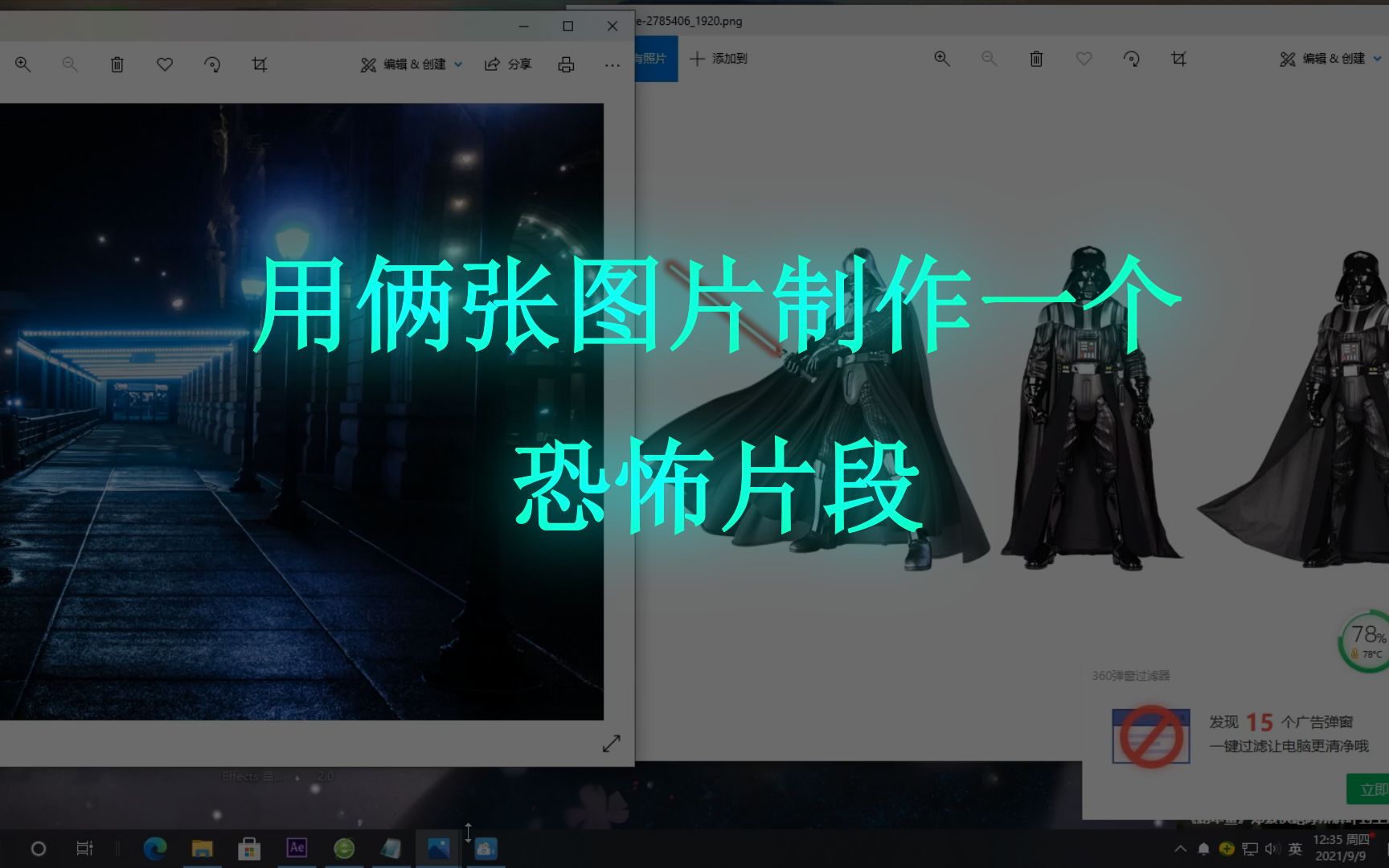Viewport: 1389px width, 868px height.
Task: Print the street photo
Action: [566, 64]
